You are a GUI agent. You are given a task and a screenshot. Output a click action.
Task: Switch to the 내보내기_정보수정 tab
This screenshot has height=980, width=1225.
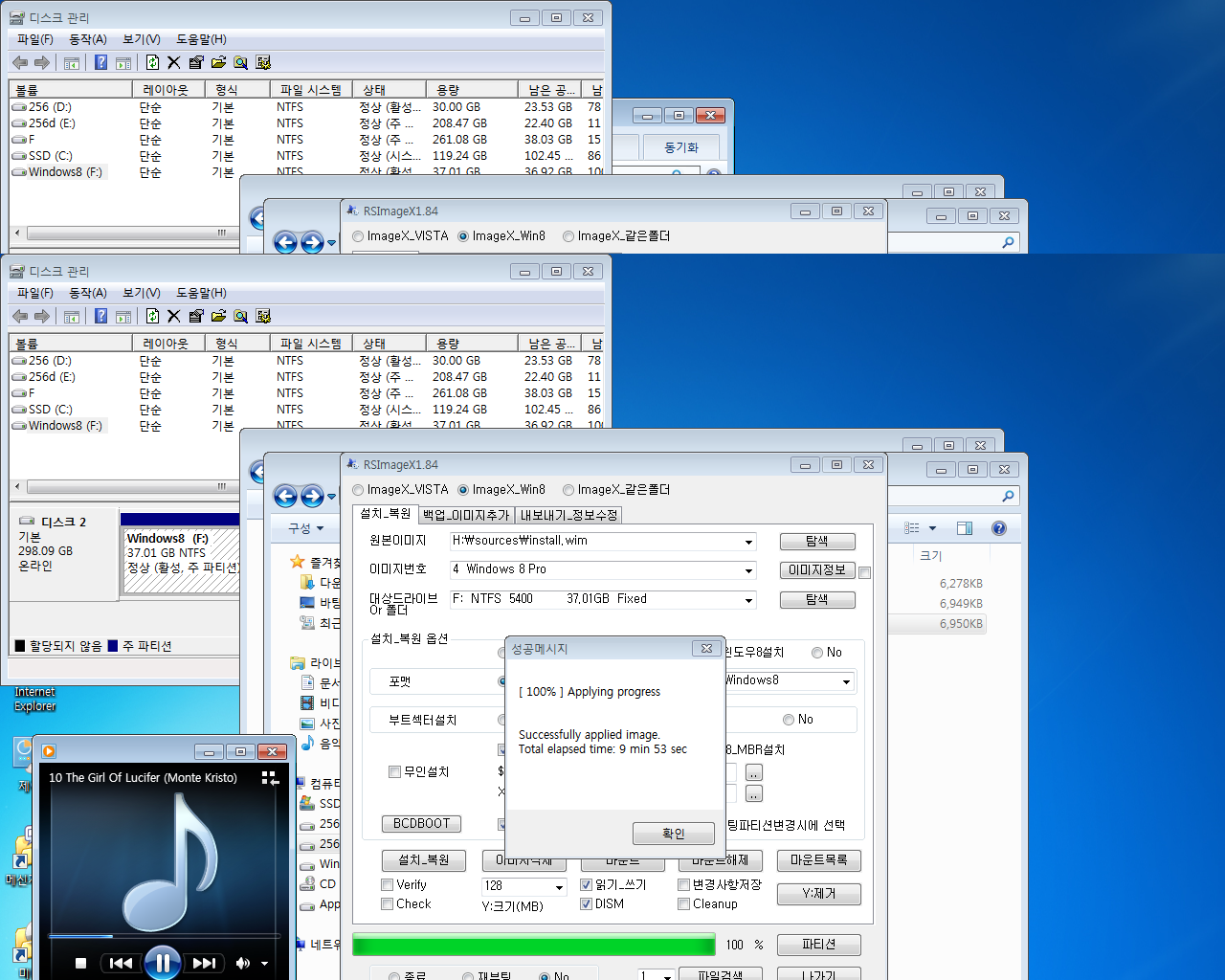[x=568, y=515]
